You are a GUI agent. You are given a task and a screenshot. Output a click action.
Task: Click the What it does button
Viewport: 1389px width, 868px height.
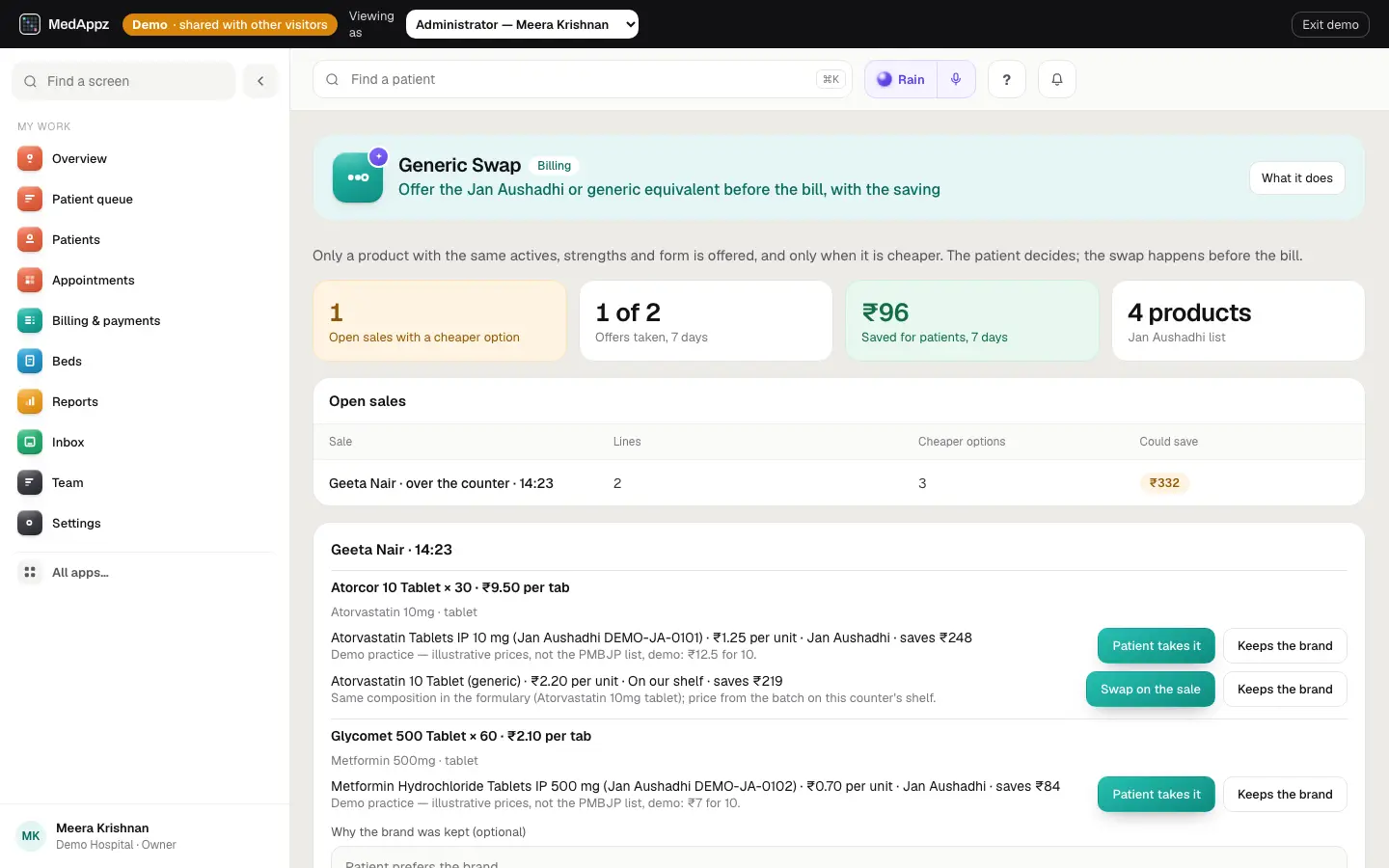(1297, 177)
